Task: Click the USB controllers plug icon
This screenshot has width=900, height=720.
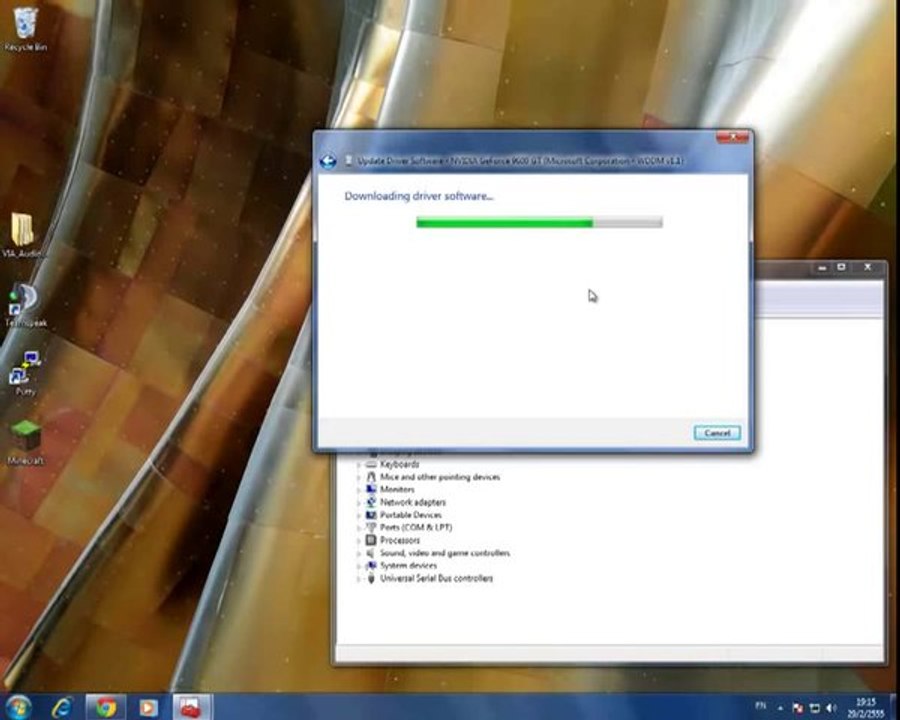Action: [x=371, y=578]
